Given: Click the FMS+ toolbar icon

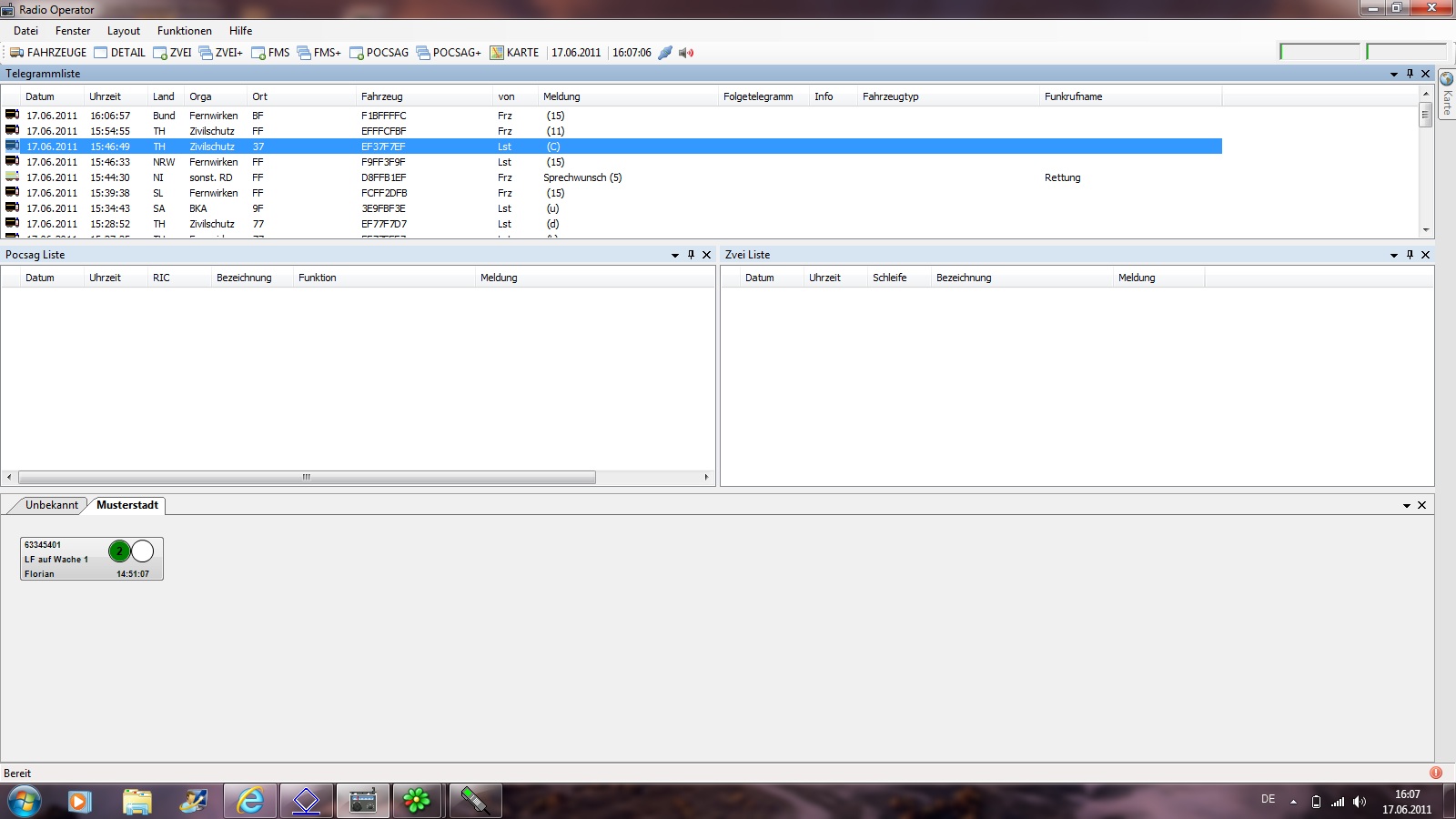Looking at the screenshot, I should pyautogui.click(x=318, y=53).
